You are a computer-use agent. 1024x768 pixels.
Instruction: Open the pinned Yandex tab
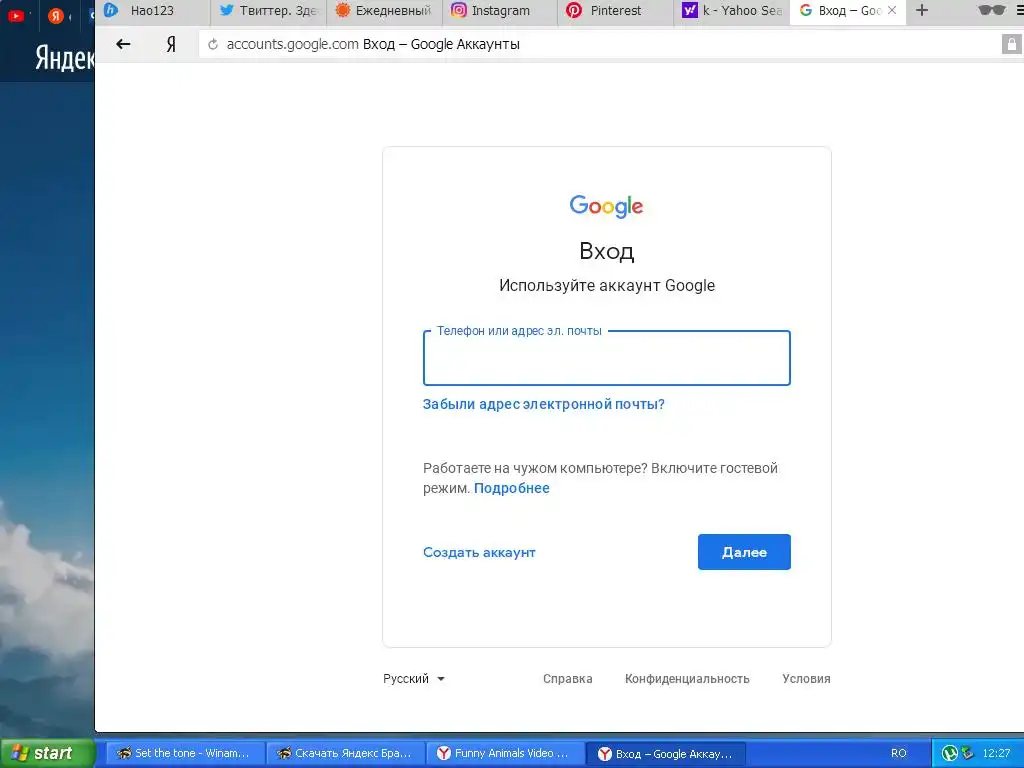coord(56,15)
